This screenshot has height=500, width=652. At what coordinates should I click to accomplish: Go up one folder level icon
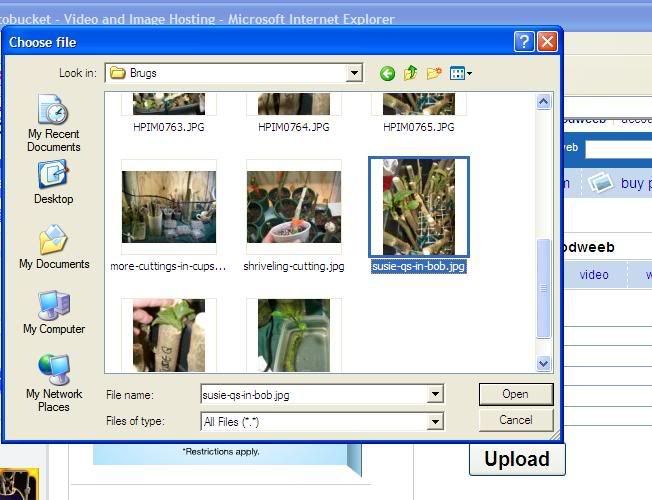tap(410, 73)
